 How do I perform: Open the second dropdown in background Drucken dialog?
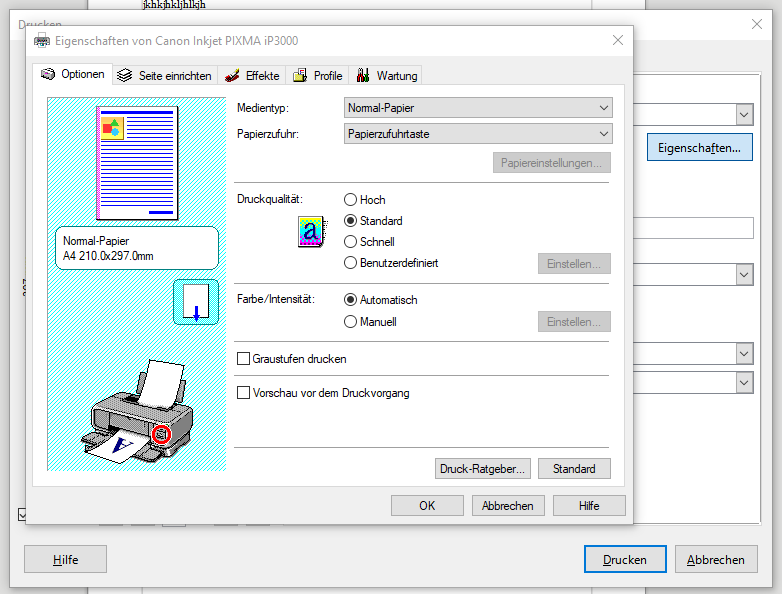point(744,275)
